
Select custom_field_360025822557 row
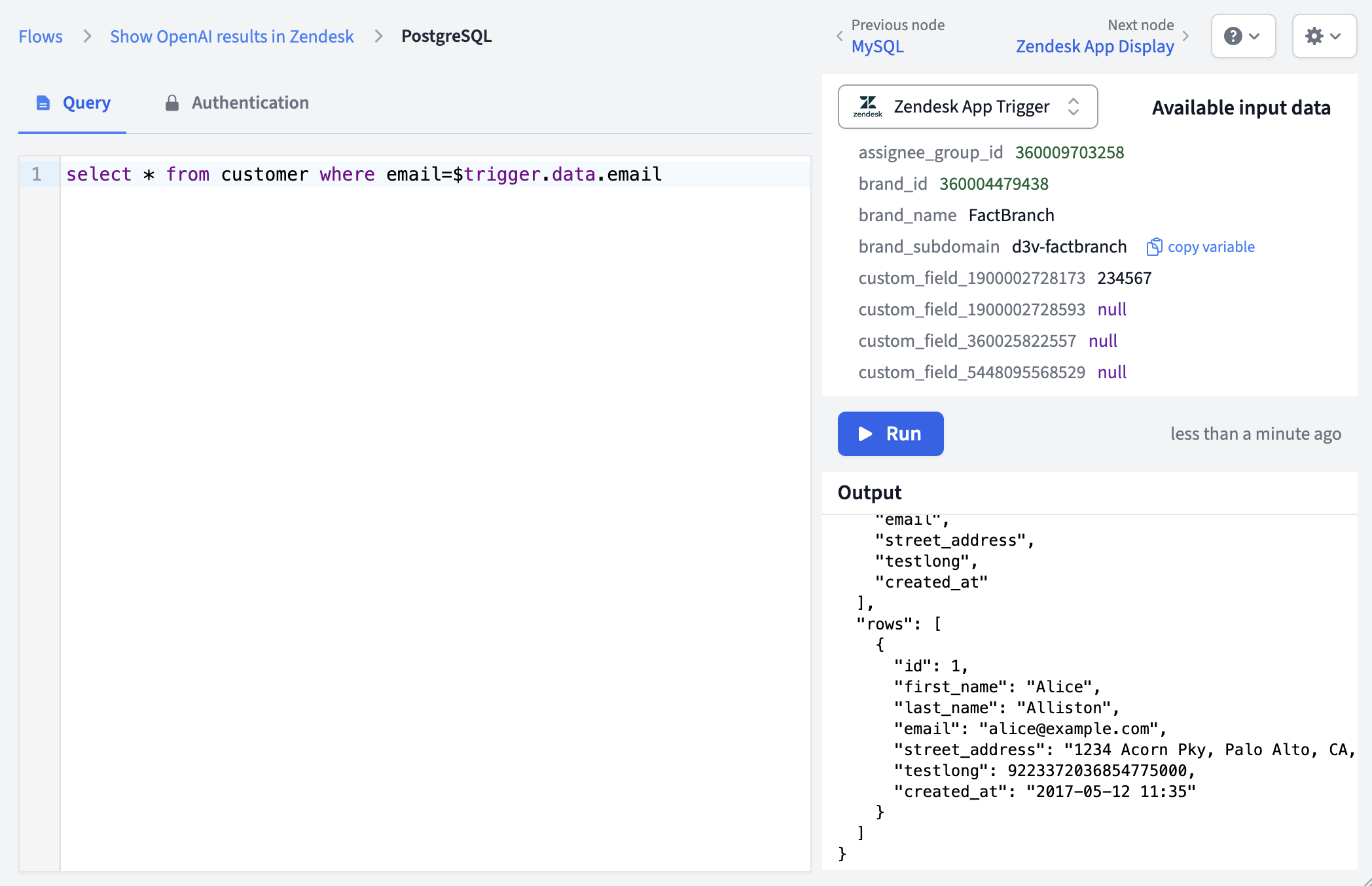(988, 341)
